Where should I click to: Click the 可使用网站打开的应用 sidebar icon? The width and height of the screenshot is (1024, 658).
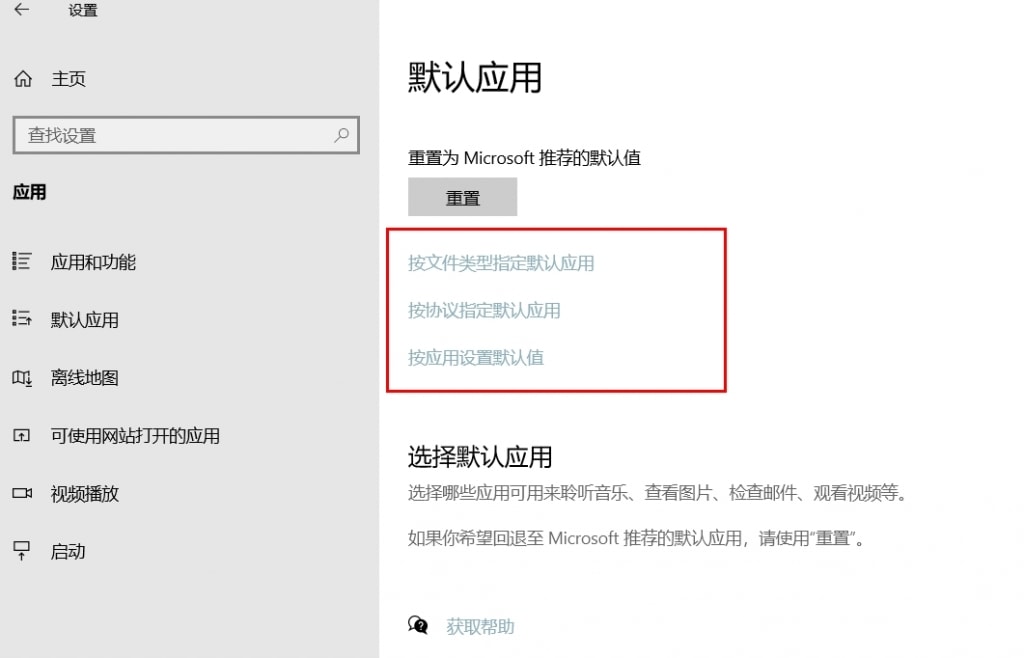point(21,436)
